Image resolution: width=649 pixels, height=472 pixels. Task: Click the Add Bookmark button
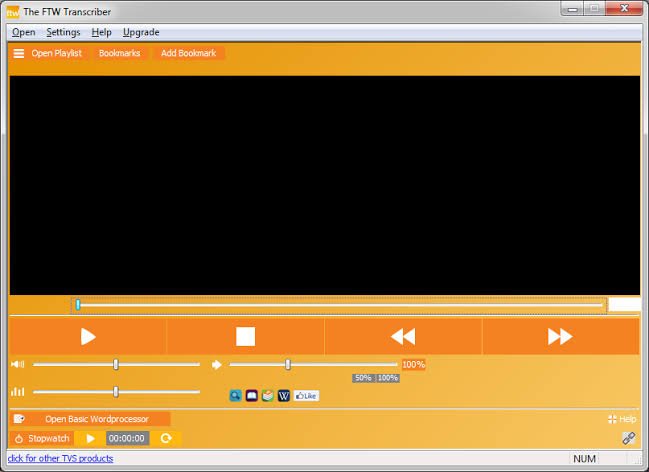click(x=188, y=53)
